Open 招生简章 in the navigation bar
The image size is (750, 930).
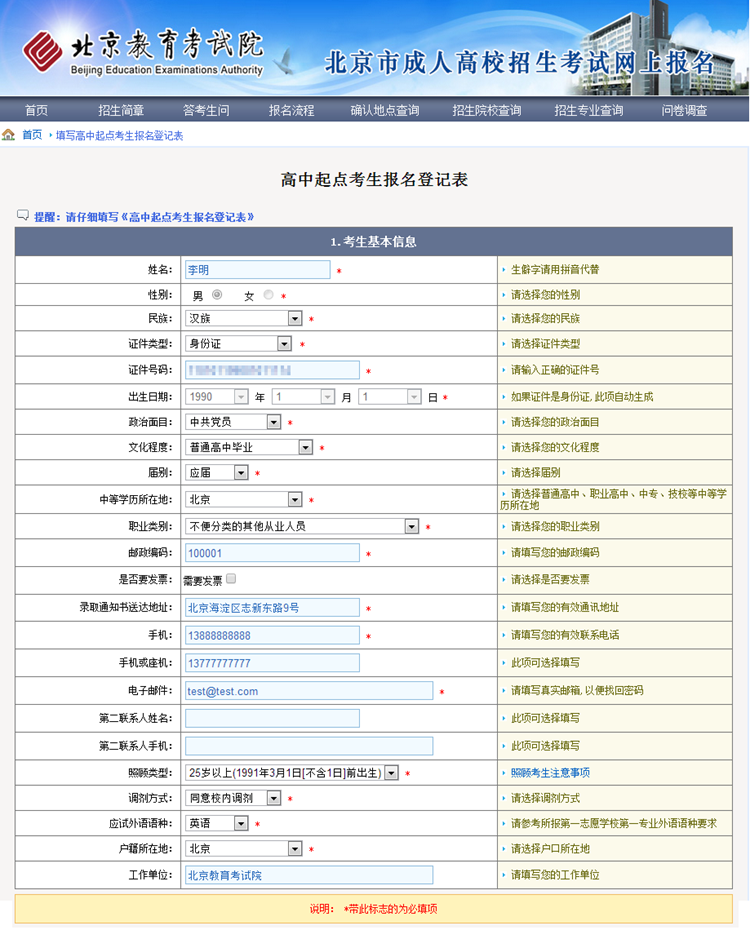[121, 110]
